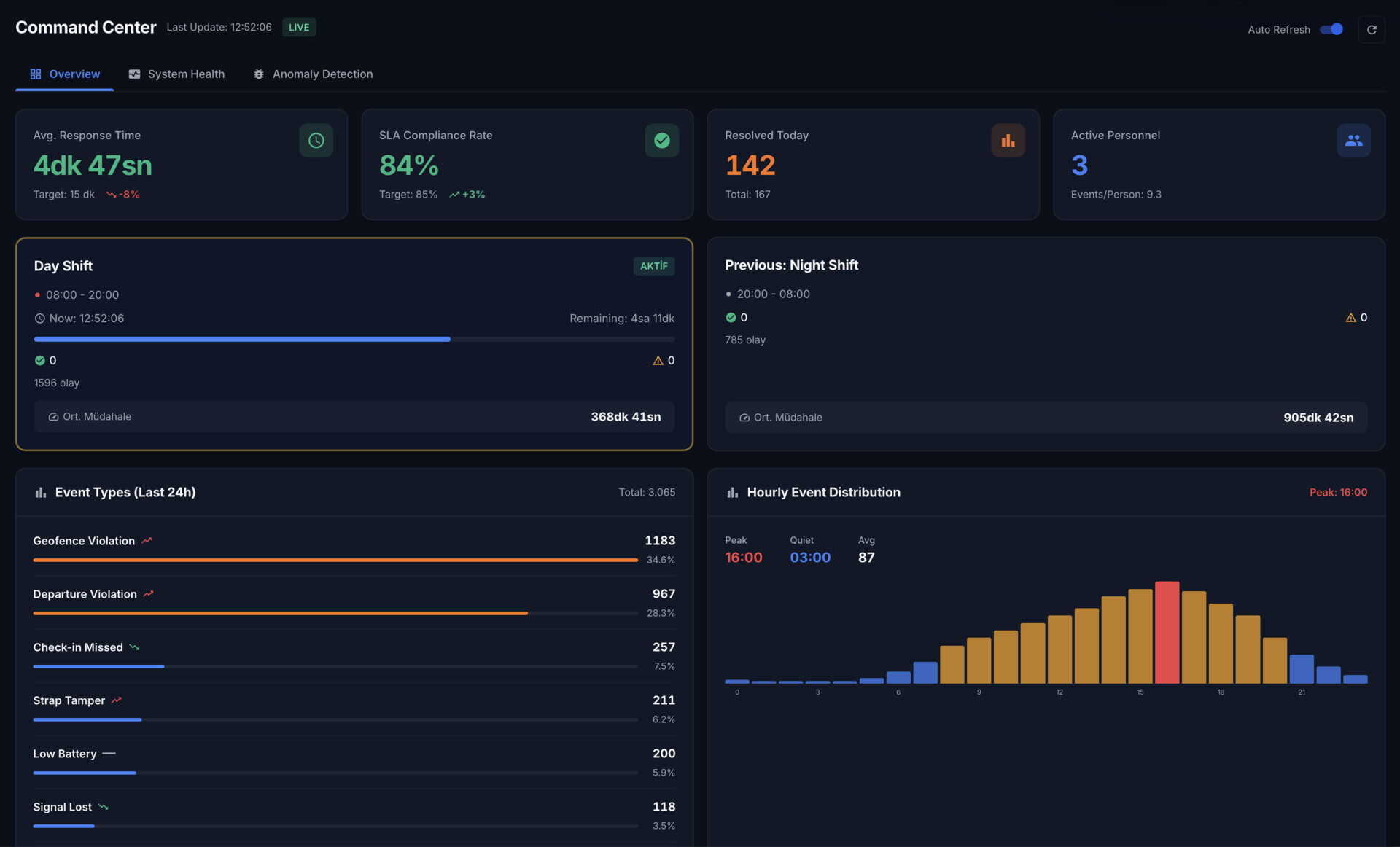This screenshot has height=847, width=1400.
Task: Switch to the System Health tab
Action: tap(176, 74)
